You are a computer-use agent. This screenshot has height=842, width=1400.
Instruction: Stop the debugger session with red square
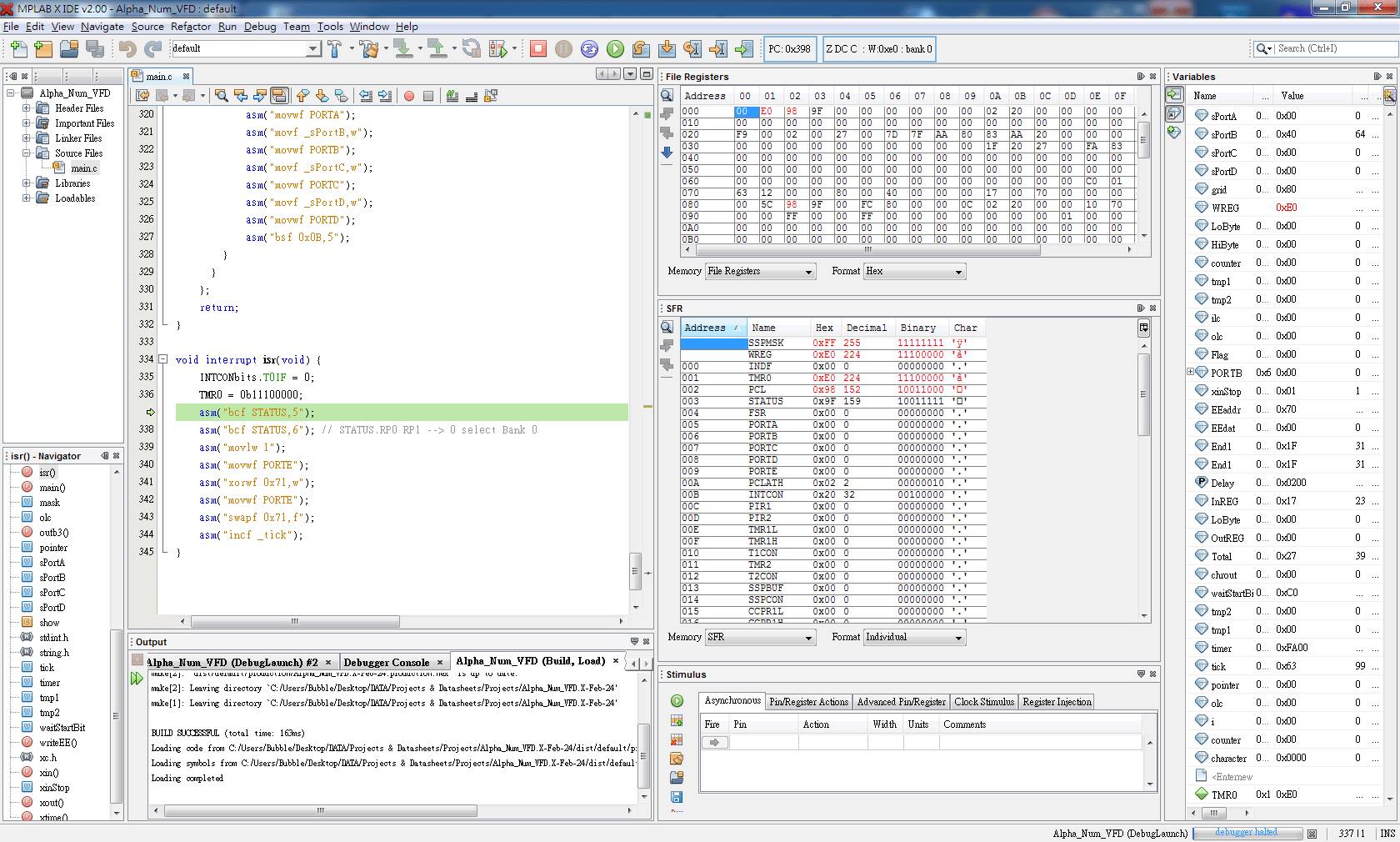click(x=538, y=48)
